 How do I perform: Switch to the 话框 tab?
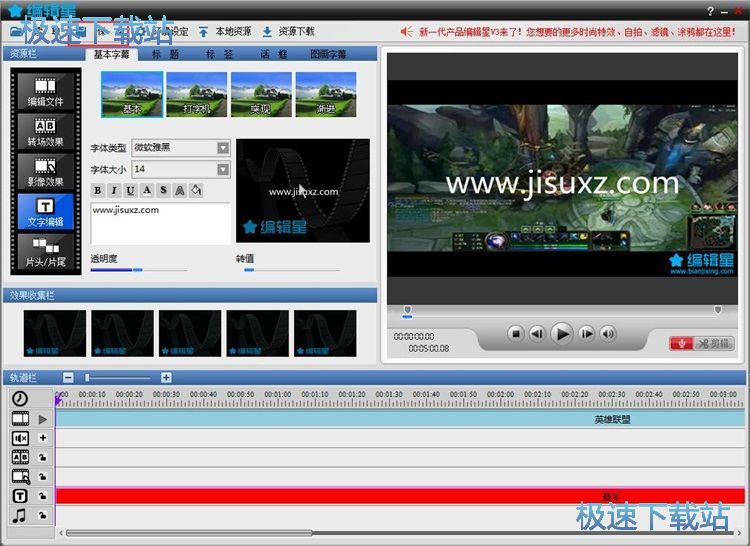(x=274, y=54)
